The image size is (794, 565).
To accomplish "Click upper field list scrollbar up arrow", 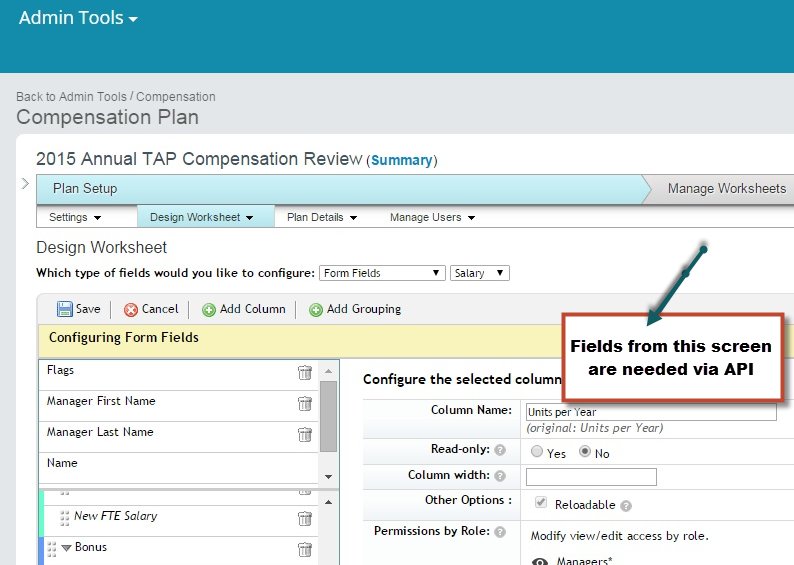I will click(x=329, y=371).
